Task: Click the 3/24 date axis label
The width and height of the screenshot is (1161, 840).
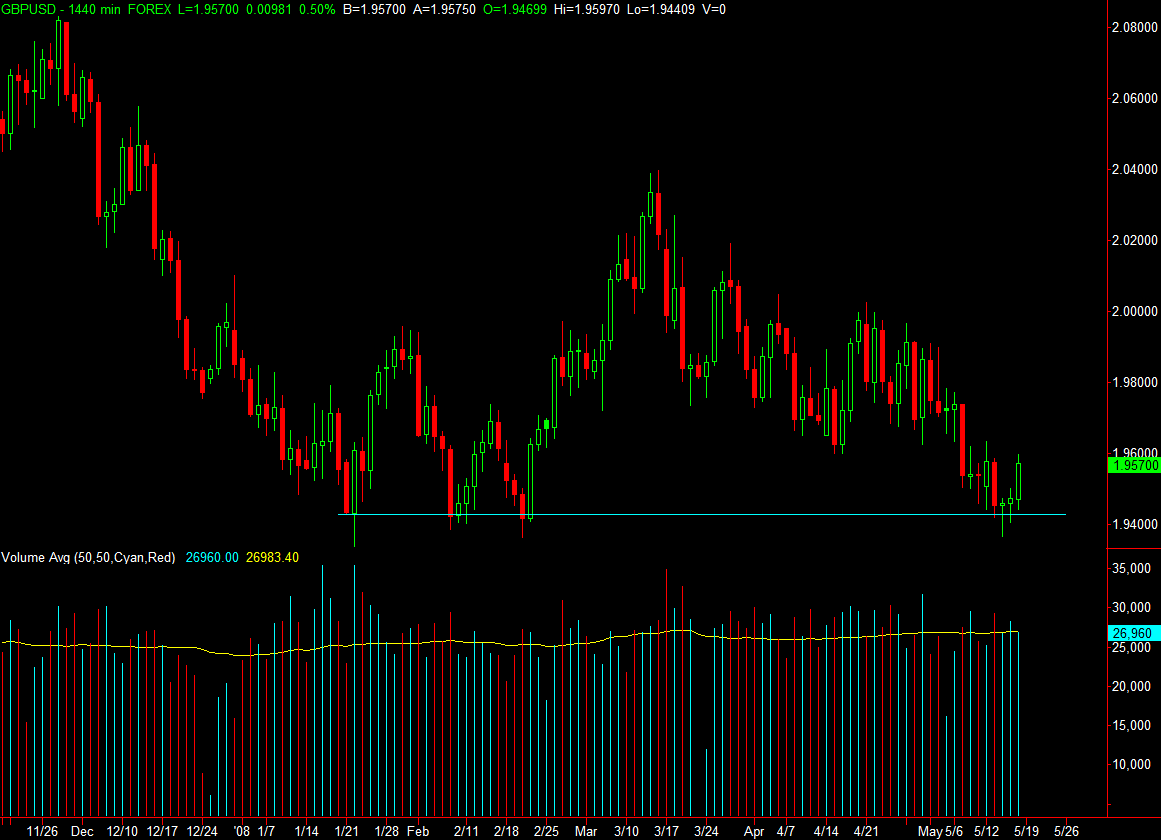Action: click(x=706, y=831)
